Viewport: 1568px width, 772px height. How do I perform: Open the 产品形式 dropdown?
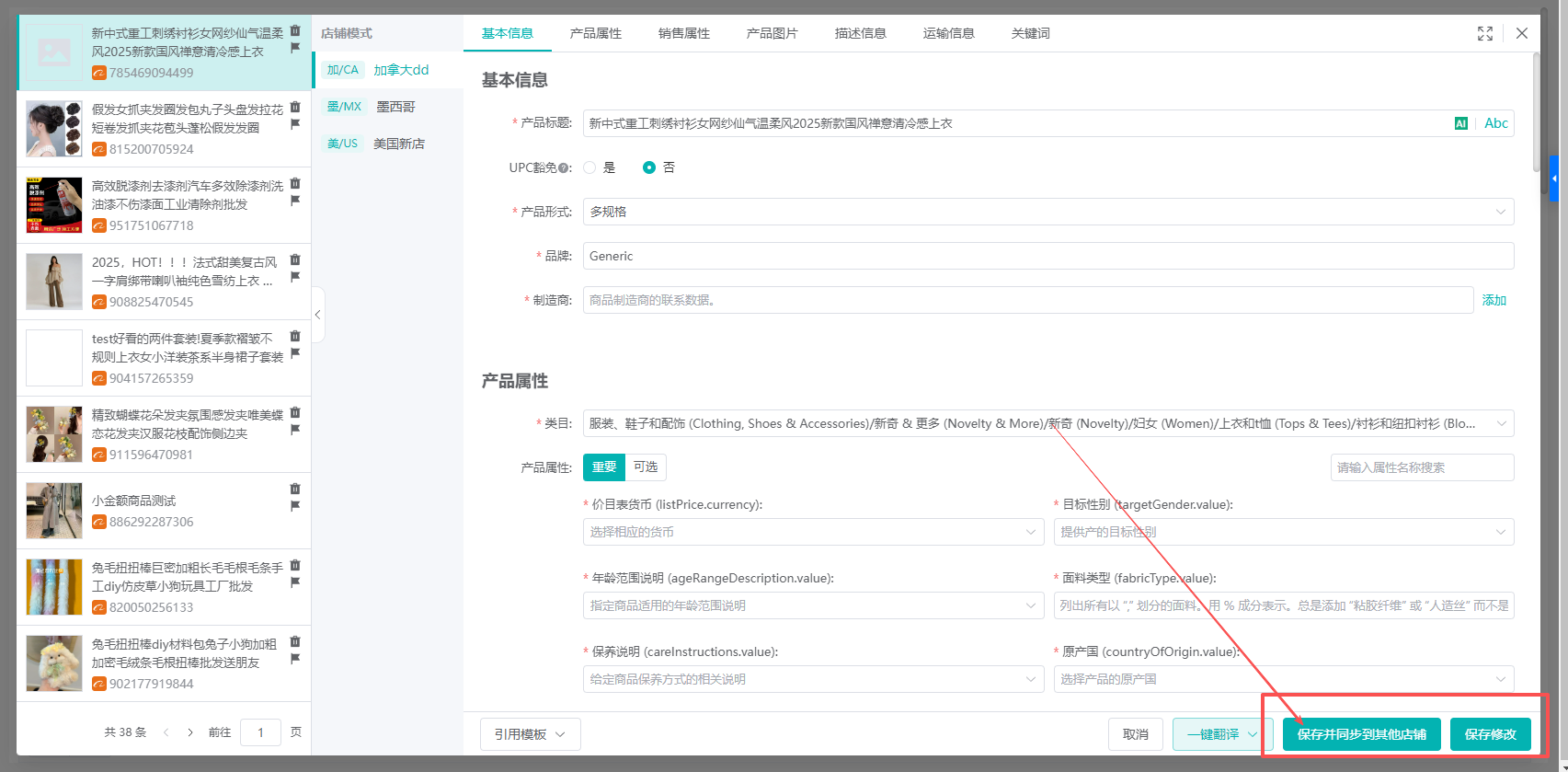coord(1047,212)
